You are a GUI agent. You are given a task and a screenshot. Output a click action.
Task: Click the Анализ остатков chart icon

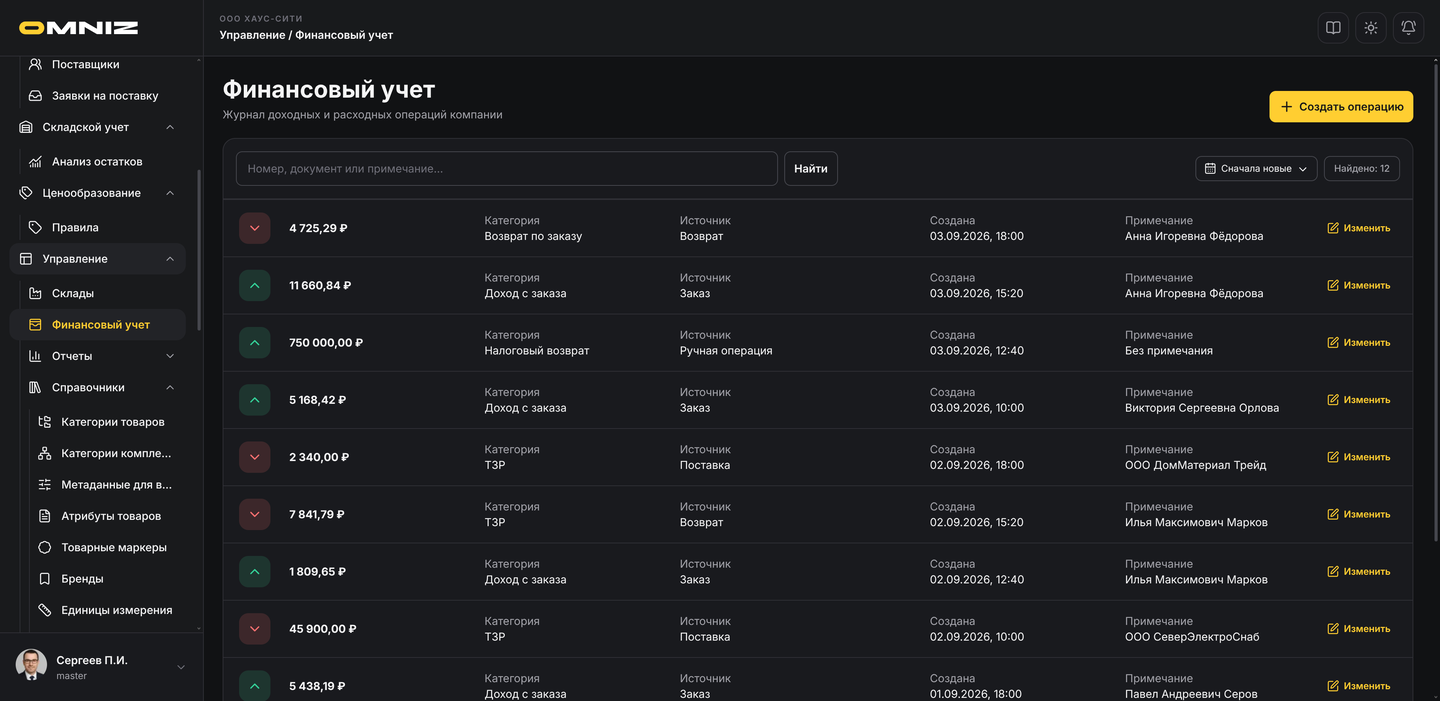35,161
